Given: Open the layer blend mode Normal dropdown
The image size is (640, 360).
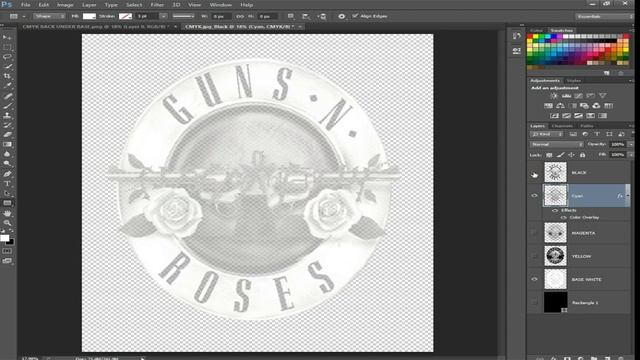Looking at the screenshot, I should click(x=557, y=144).
